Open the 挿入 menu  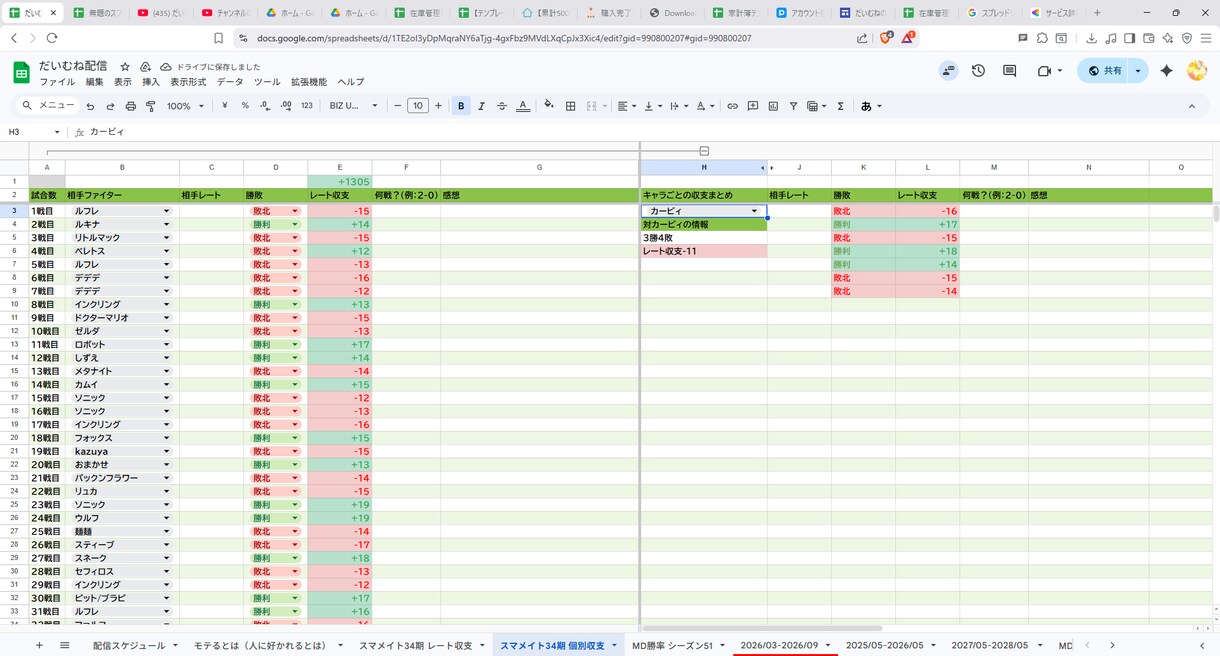coord(151,82)
